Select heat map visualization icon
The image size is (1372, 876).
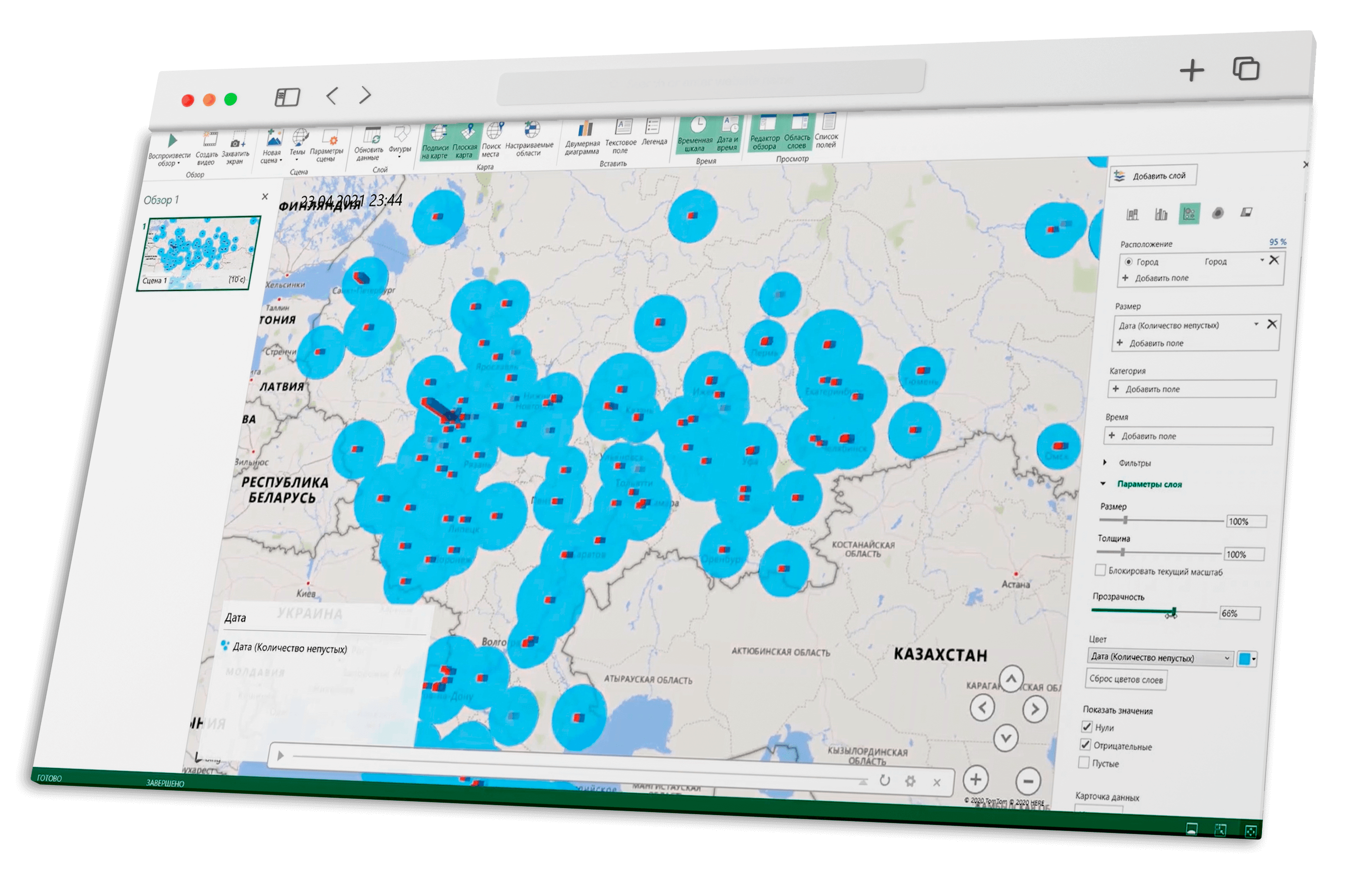(1218, 213)
